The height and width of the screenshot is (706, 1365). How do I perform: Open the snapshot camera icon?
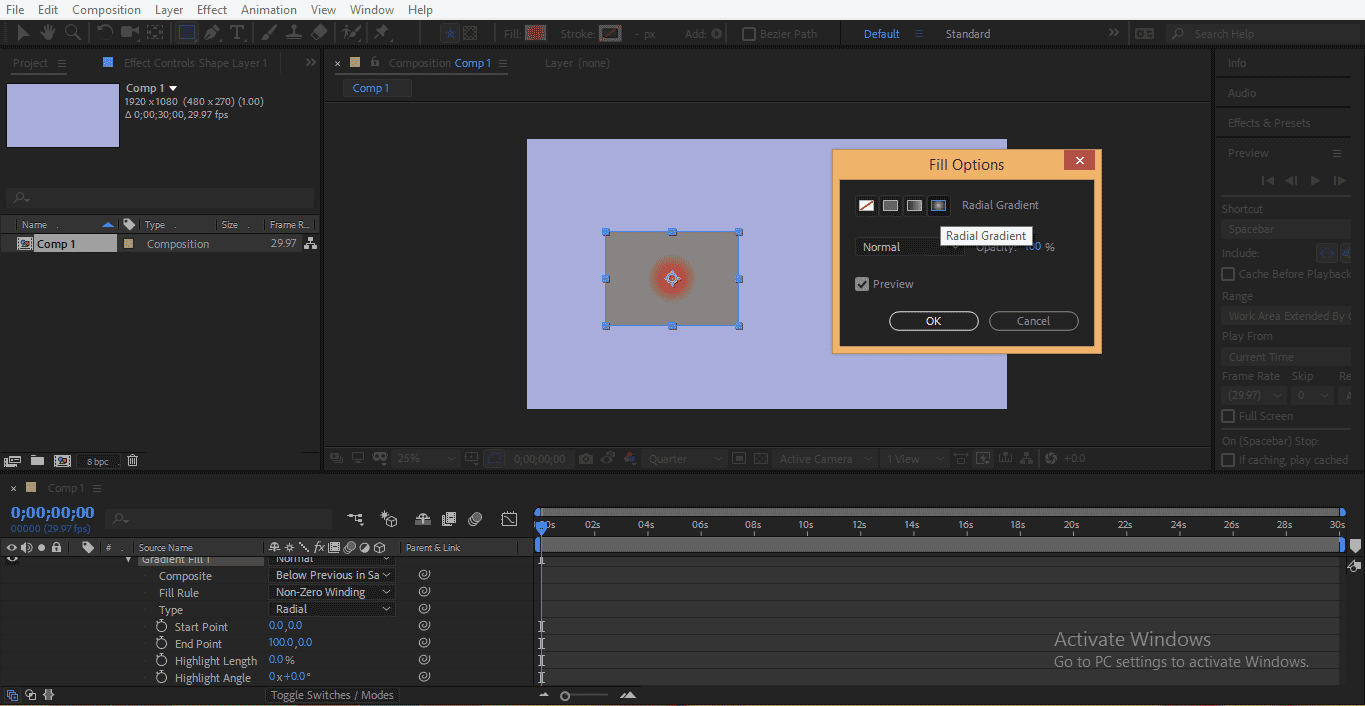click(x=585, y=457)
